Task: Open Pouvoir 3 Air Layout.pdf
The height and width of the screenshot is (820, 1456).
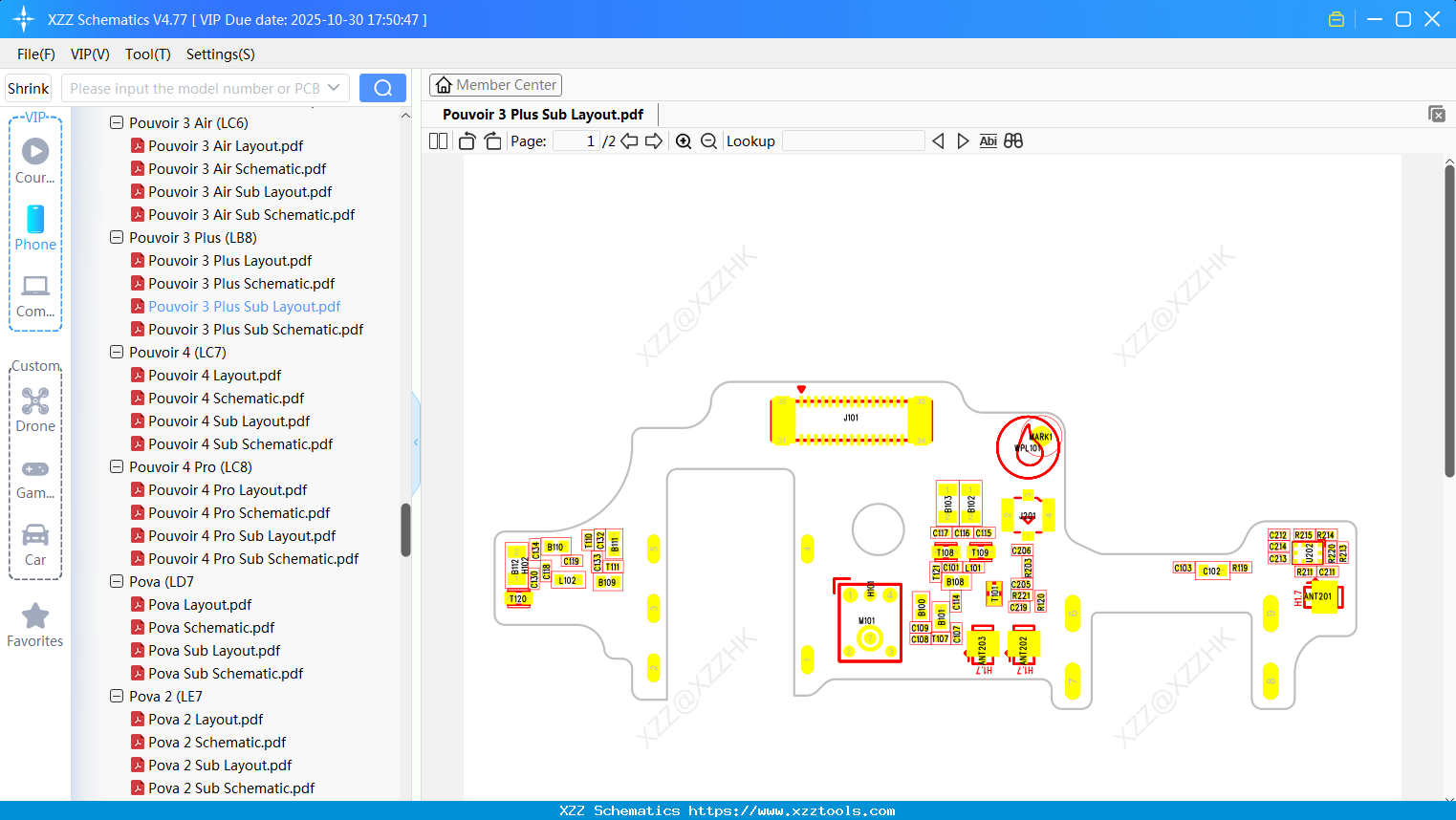Action: point(226,146)
